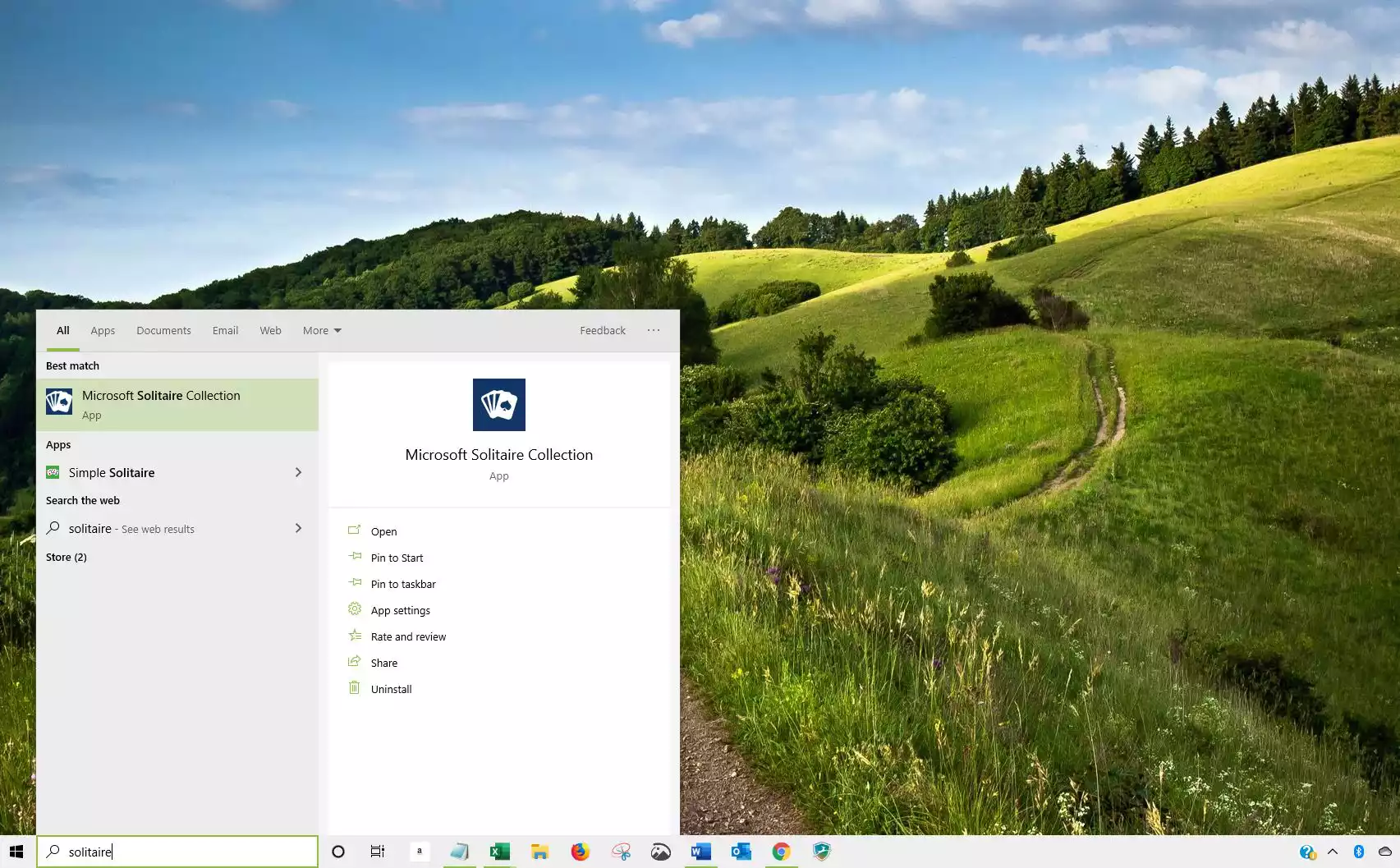Open the photo app taskbar icon
Image resolution: width=1400 pixels, height=868 pixels.
coord(661,852)
